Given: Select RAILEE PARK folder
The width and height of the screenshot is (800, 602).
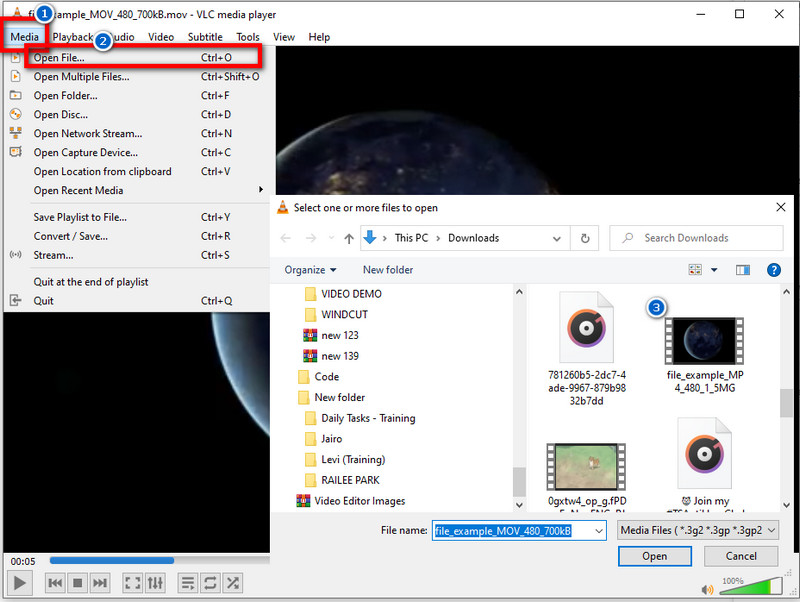Looking at the screenshot, I should (x=343, y=480).
